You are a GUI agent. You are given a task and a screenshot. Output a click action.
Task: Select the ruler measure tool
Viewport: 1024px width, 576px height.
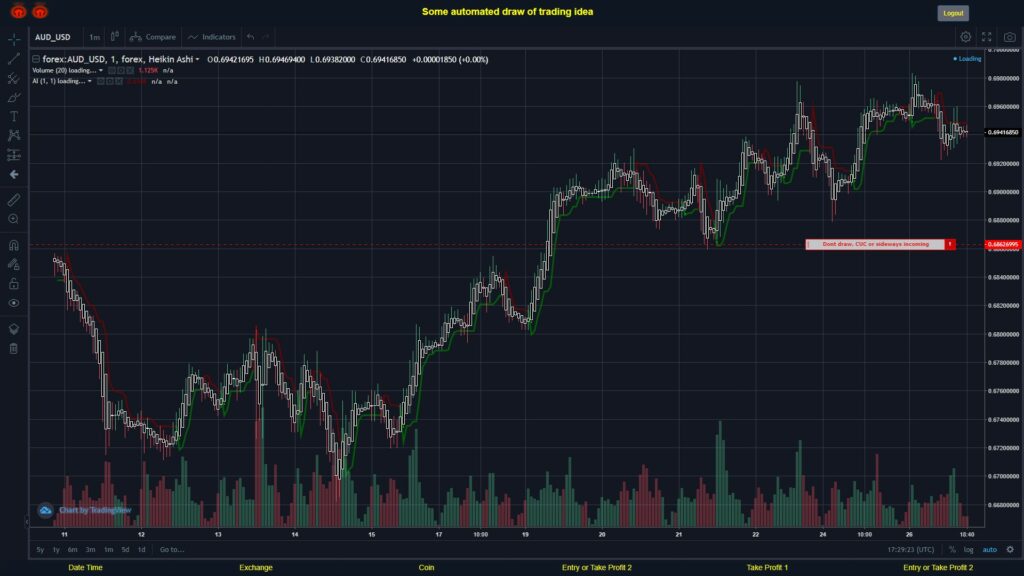14,200
